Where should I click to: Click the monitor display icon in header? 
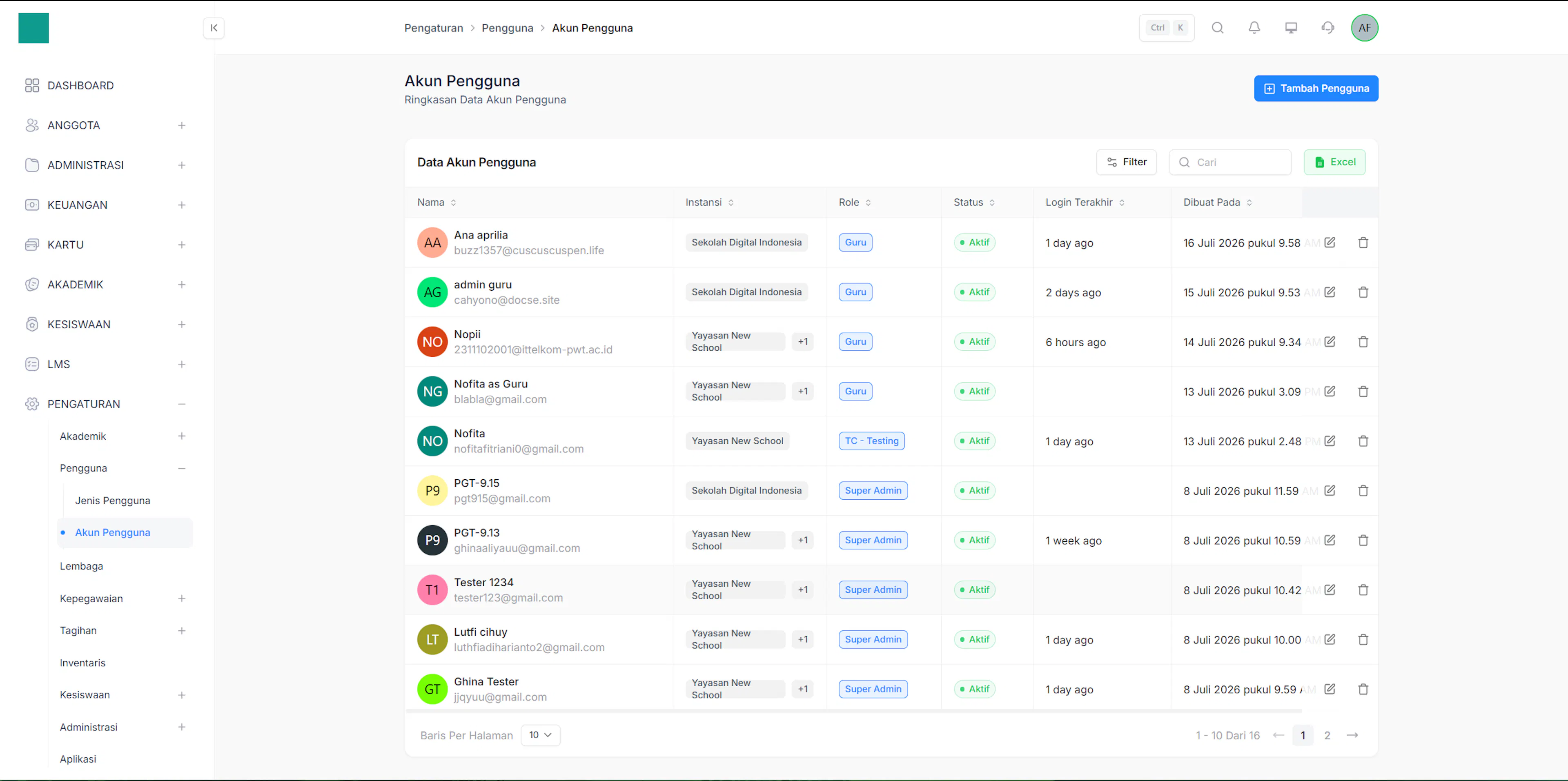[x=1291, y=28]
